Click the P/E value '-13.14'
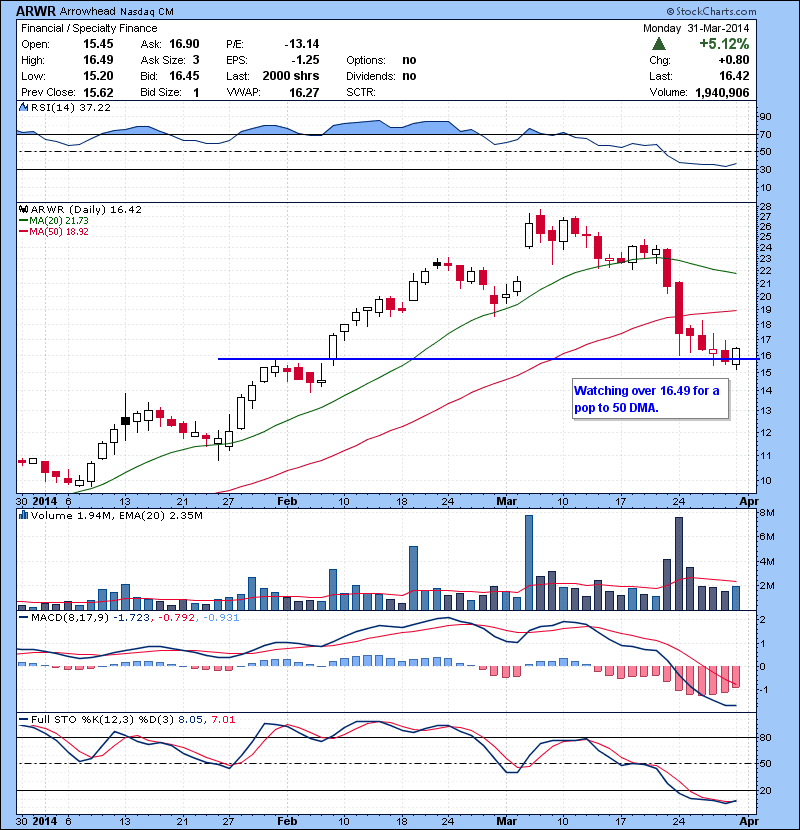Viewport: 800px width, 830px height. point(302,44)
